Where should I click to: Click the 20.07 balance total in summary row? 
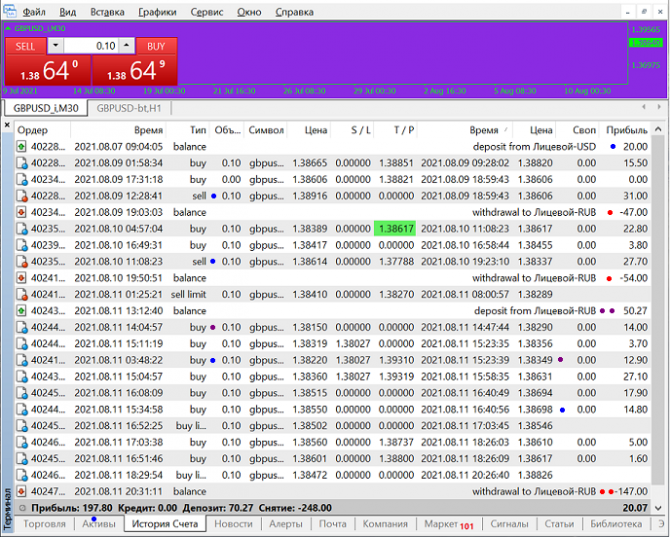635,508
